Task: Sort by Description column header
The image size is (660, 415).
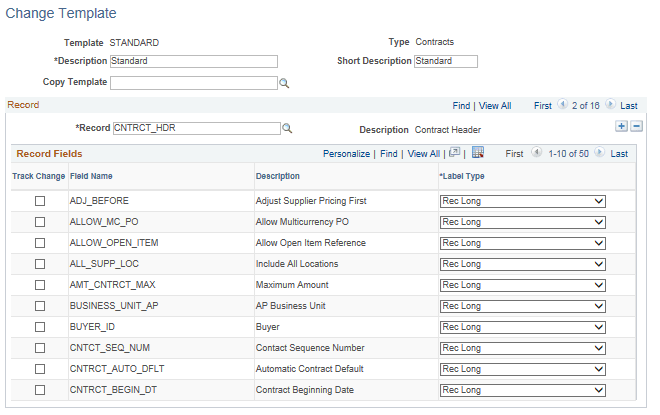Action: coord(278,176)
